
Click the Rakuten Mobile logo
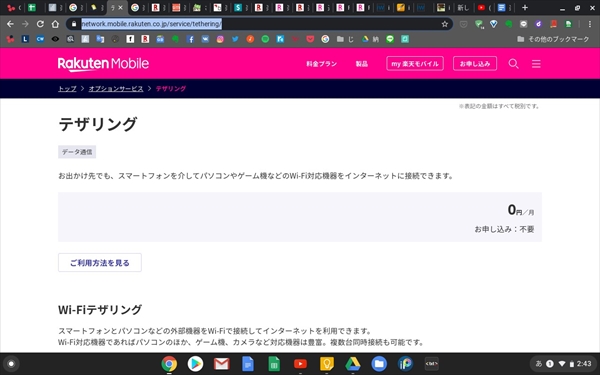103,64
